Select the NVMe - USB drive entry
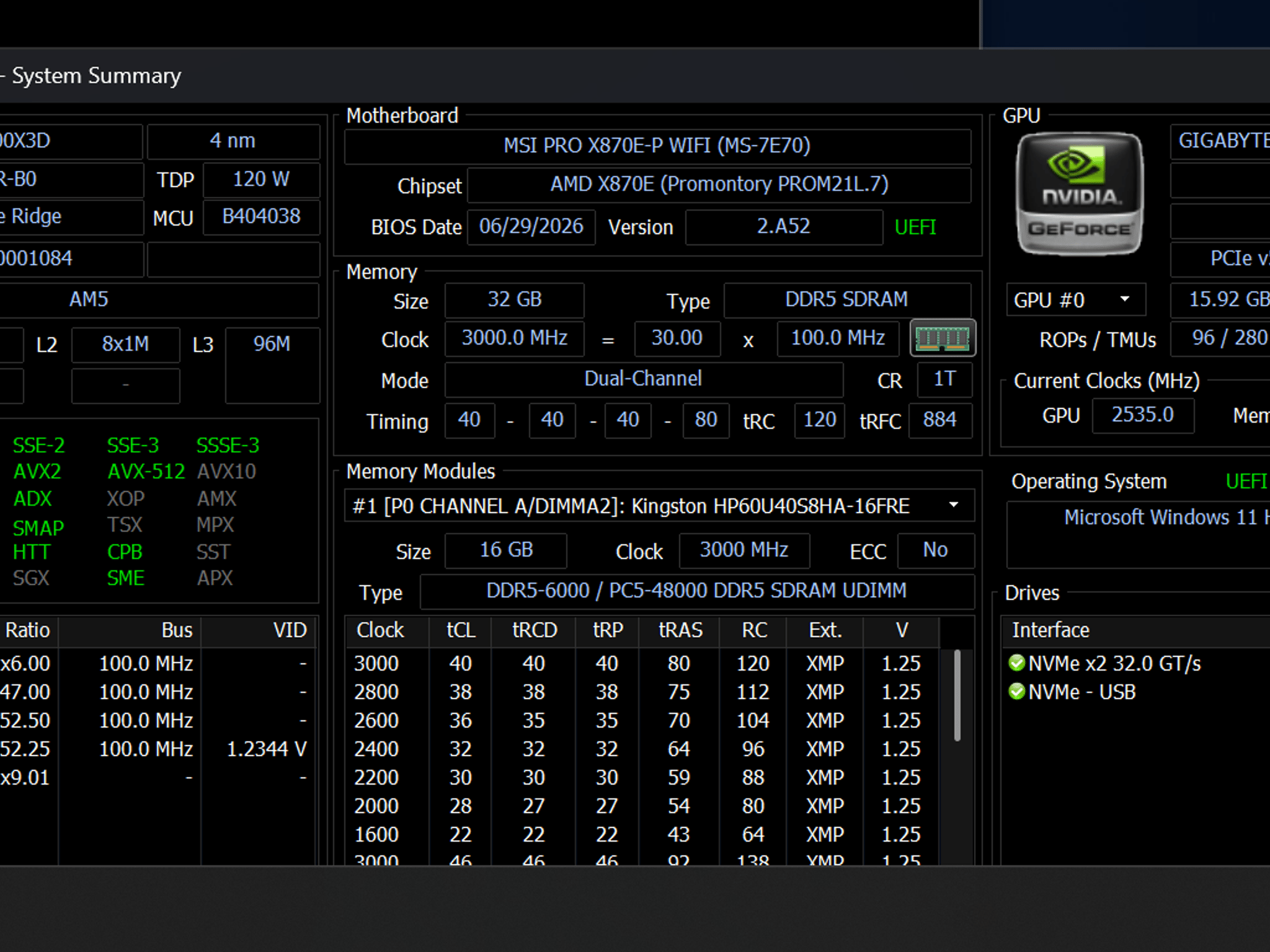This screenshot has height=952, width=1270. point(1082,692)
